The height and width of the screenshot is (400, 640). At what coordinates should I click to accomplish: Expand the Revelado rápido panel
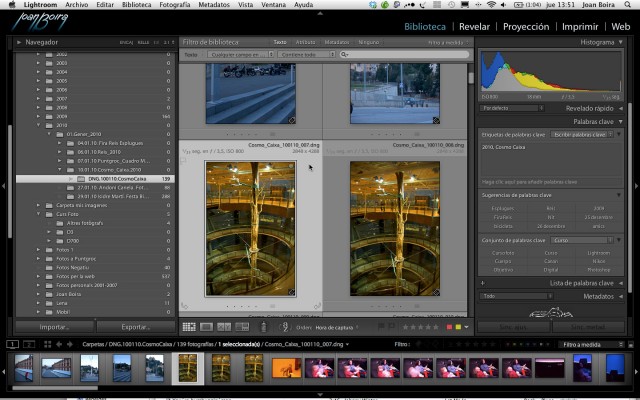click(620, 108)
